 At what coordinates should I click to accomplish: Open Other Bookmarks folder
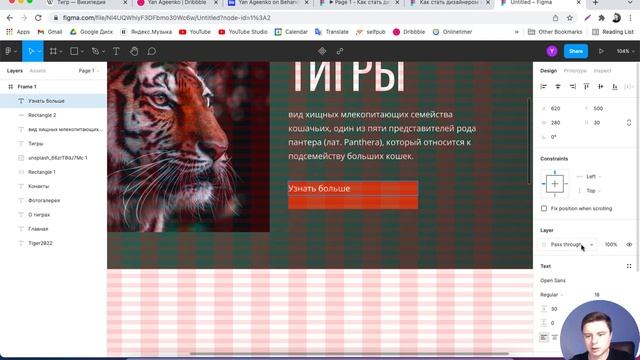[x=555, y=32]
